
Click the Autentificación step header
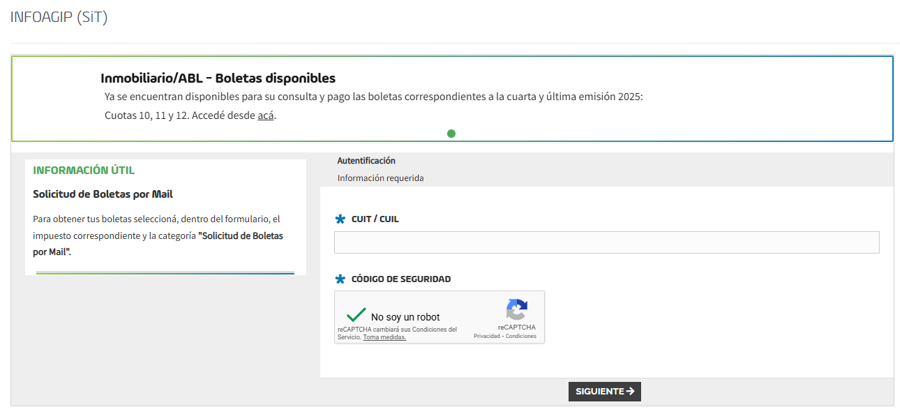tap(366, 160)
